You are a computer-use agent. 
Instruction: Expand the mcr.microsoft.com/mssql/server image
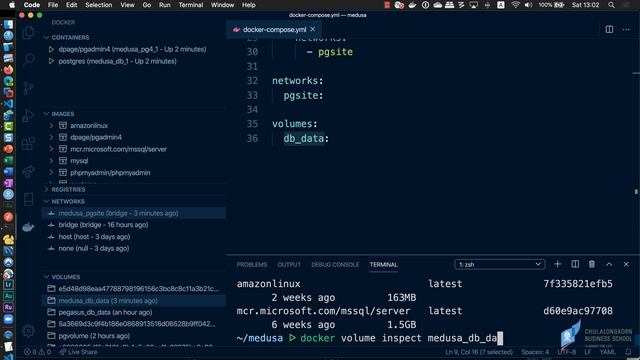(x=51, y=149)
